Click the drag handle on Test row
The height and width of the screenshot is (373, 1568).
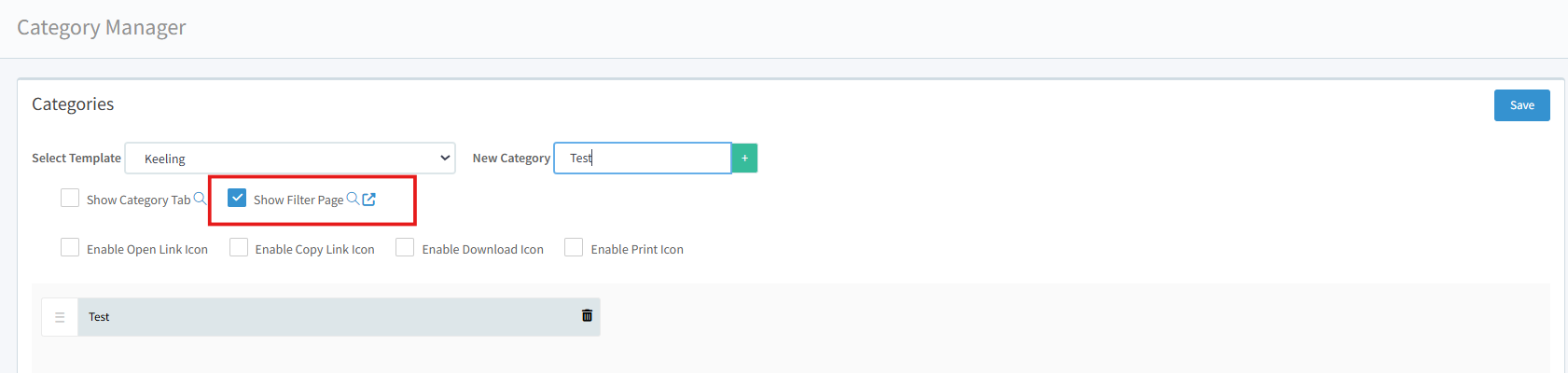60,317
